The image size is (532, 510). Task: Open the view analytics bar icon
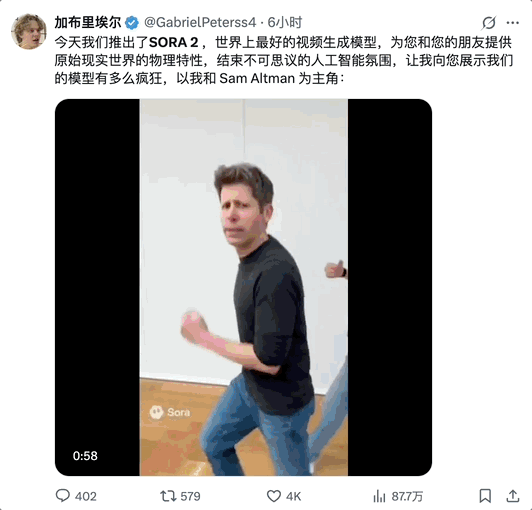coord(379,496)
